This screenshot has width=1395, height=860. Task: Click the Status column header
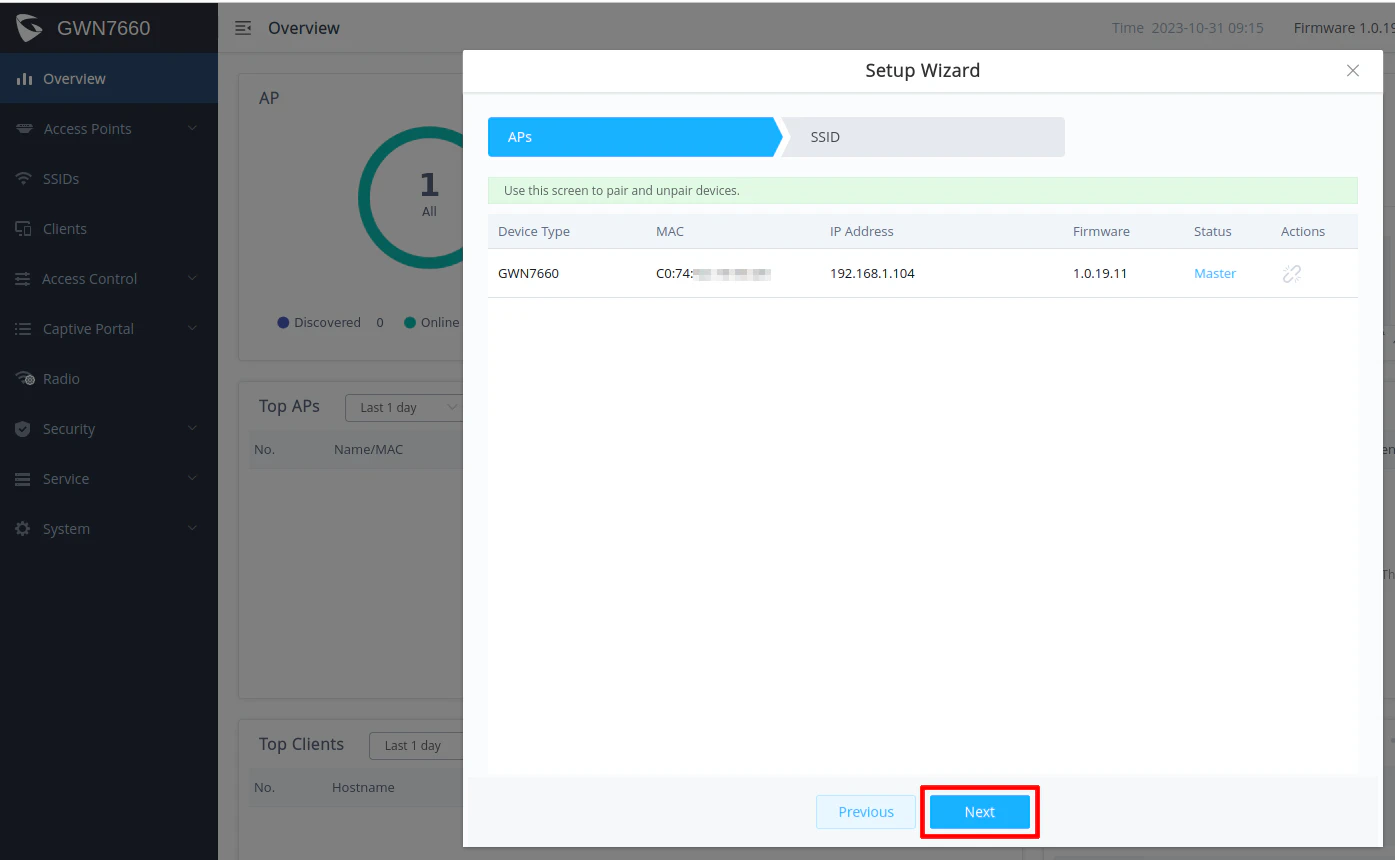click(1213, 231)
